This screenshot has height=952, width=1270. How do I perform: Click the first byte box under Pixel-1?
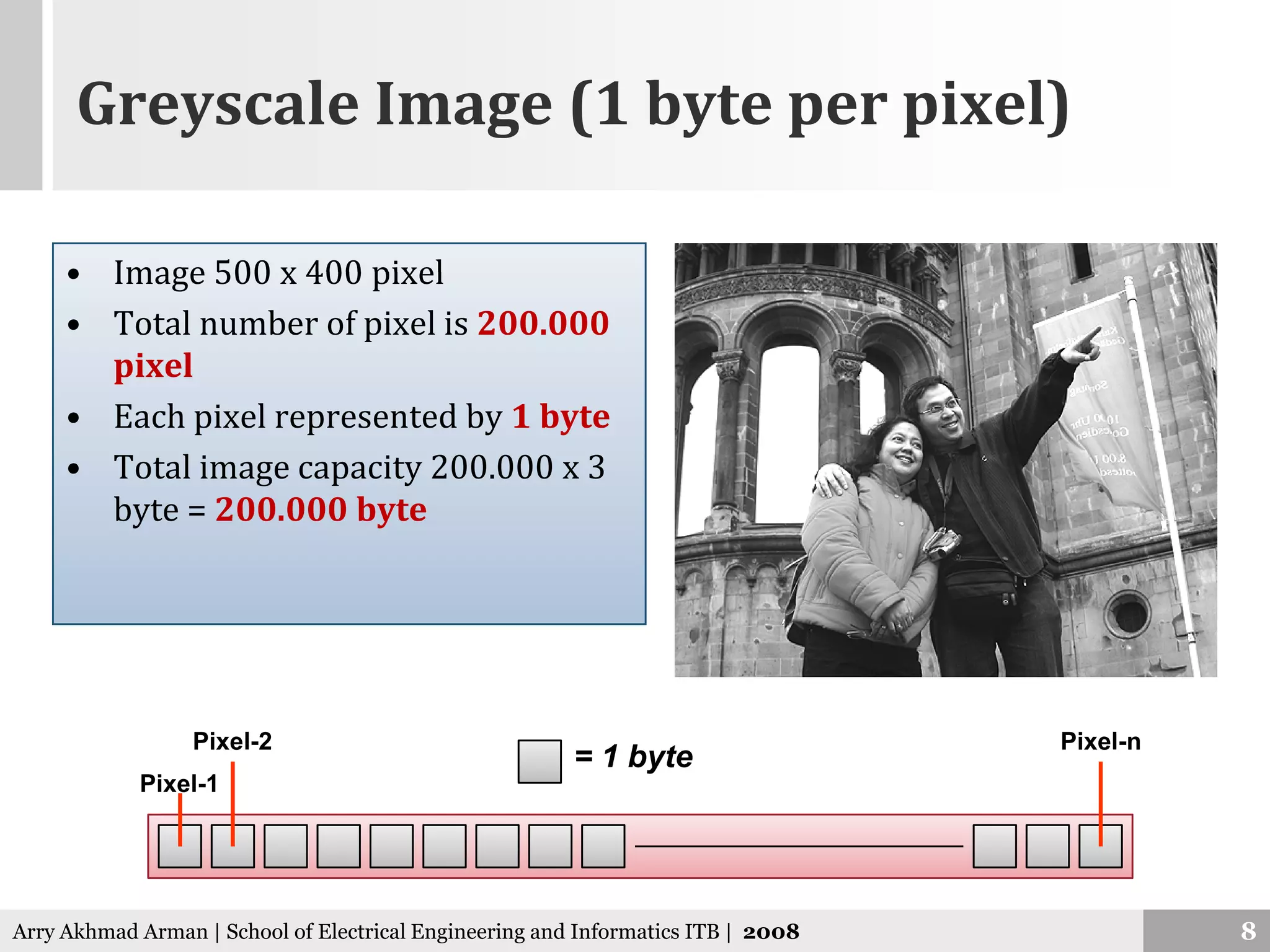point(180,846)
